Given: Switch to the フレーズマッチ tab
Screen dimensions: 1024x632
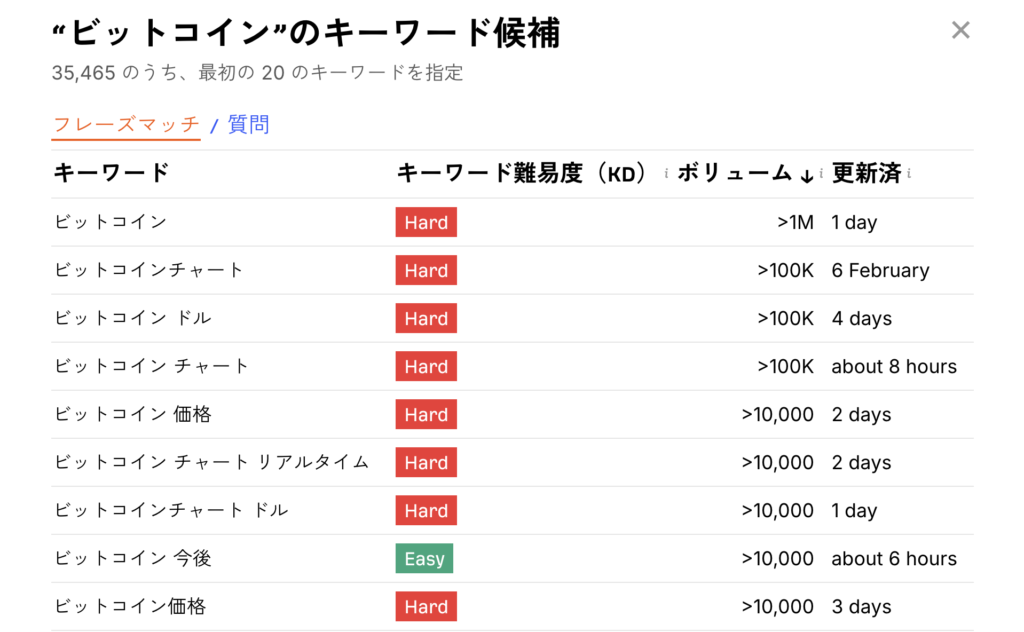Looking at the screenshot, I should (x=126, y=125).
